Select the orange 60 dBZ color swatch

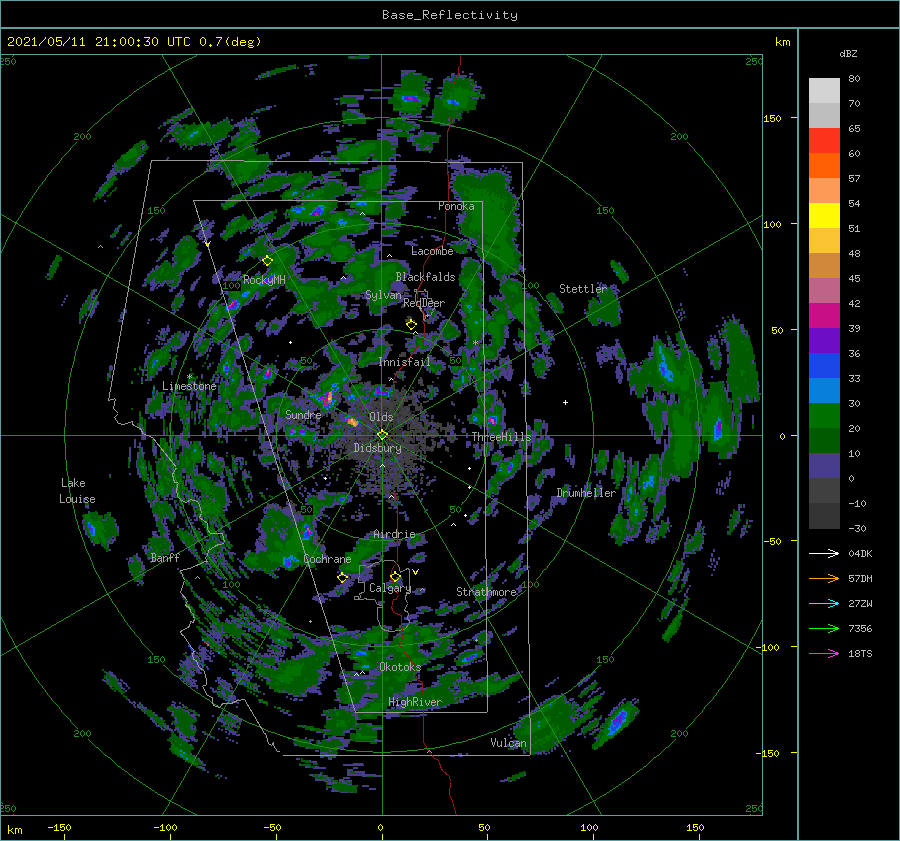click(824, 166)
